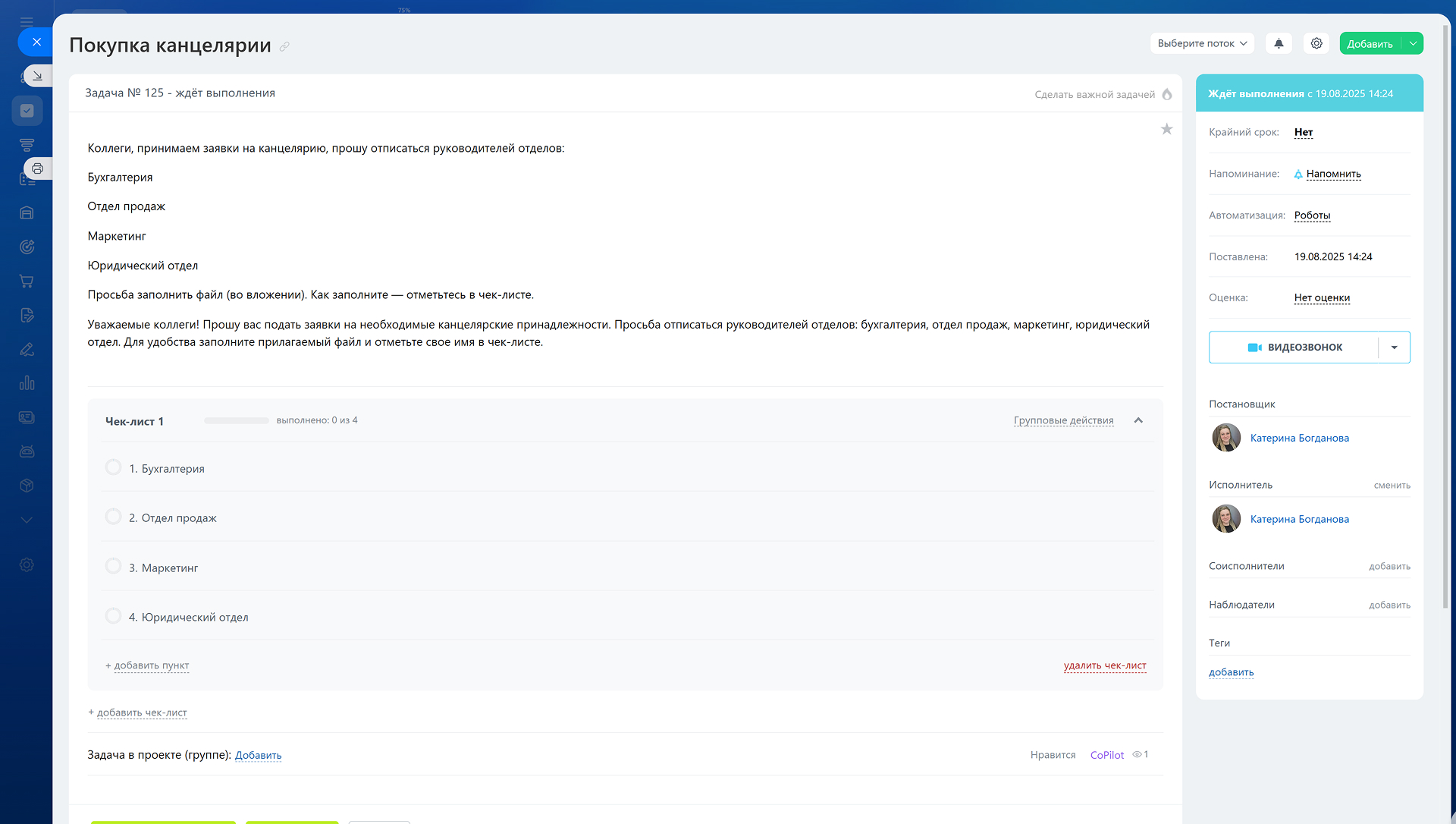Open task settings gear icon
1456x824 pixels.
[x=1316, y=43]
